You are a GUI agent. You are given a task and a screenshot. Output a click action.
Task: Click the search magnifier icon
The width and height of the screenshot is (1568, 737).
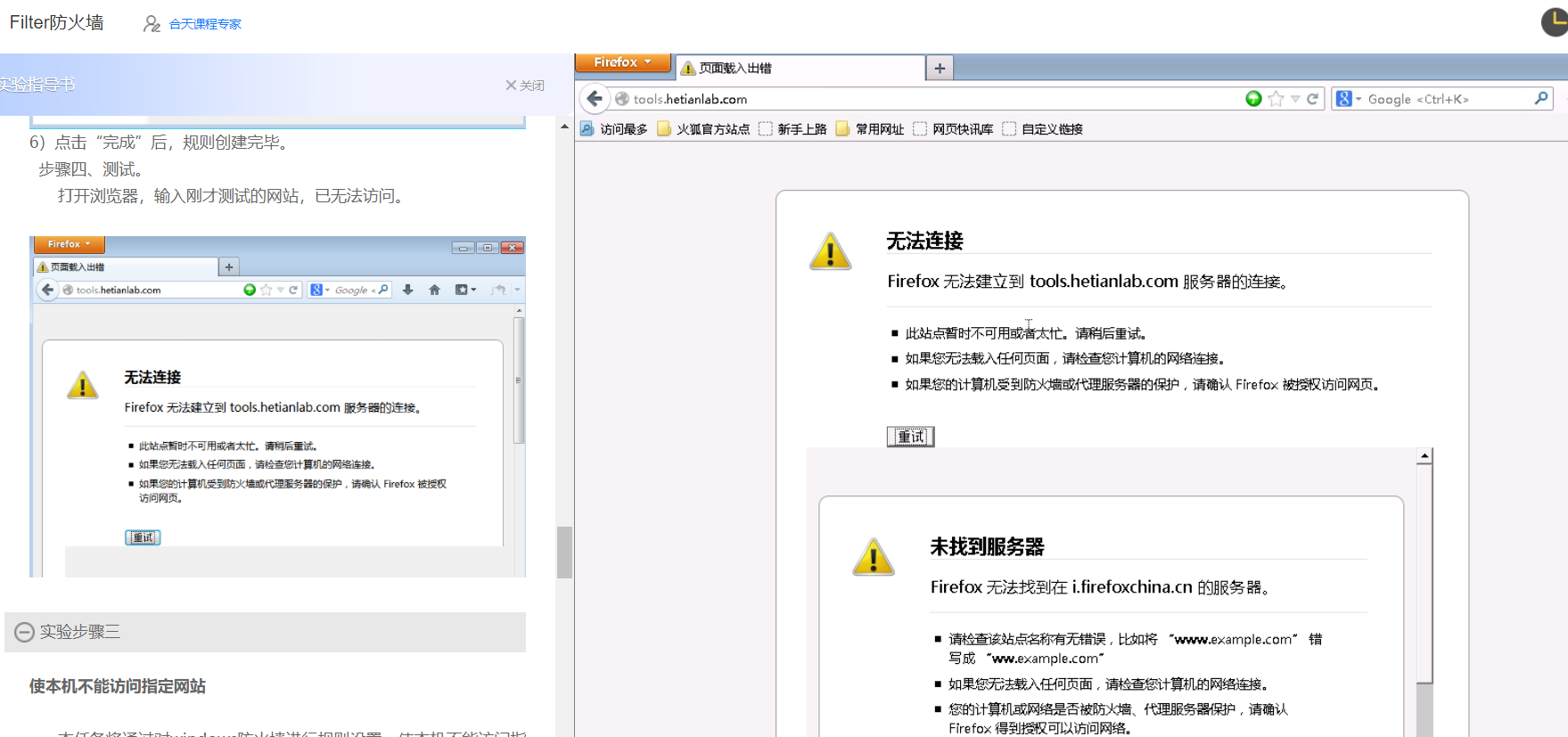tap(1541, 98)
